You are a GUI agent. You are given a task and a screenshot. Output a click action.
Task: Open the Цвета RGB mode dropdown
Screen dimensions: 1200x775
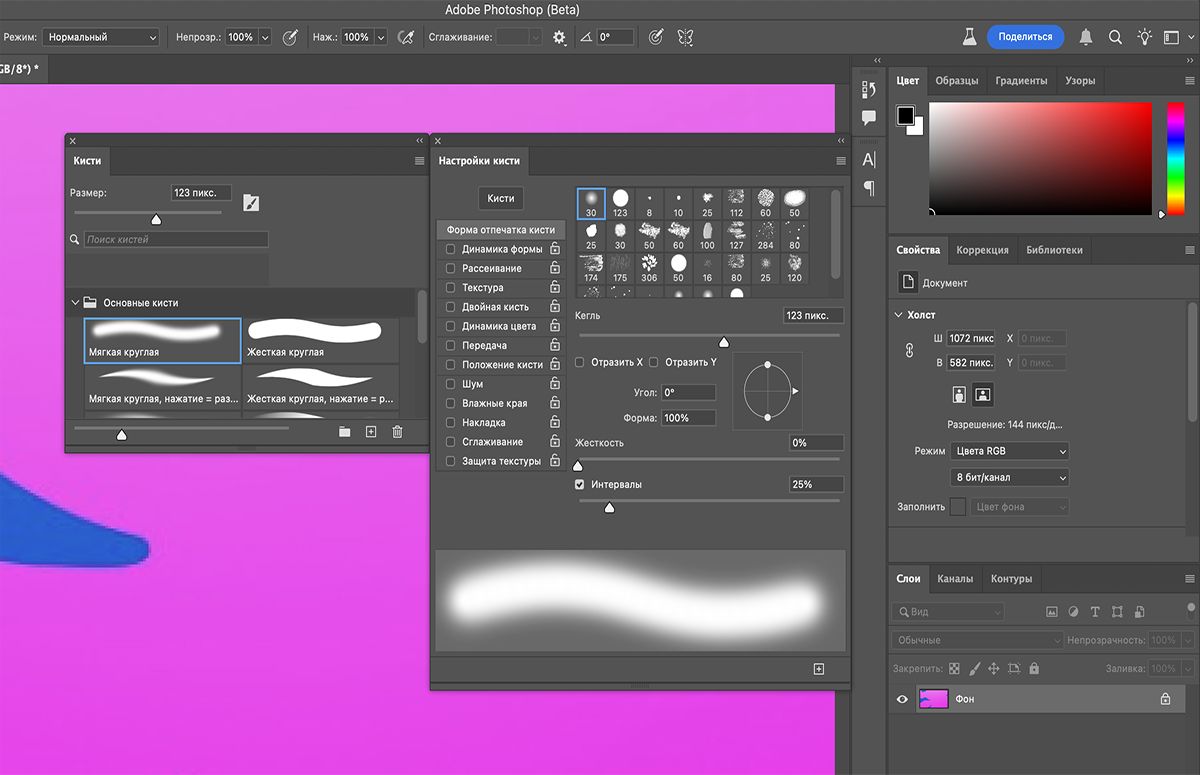pyautogui.click(x=1010, y=451)
